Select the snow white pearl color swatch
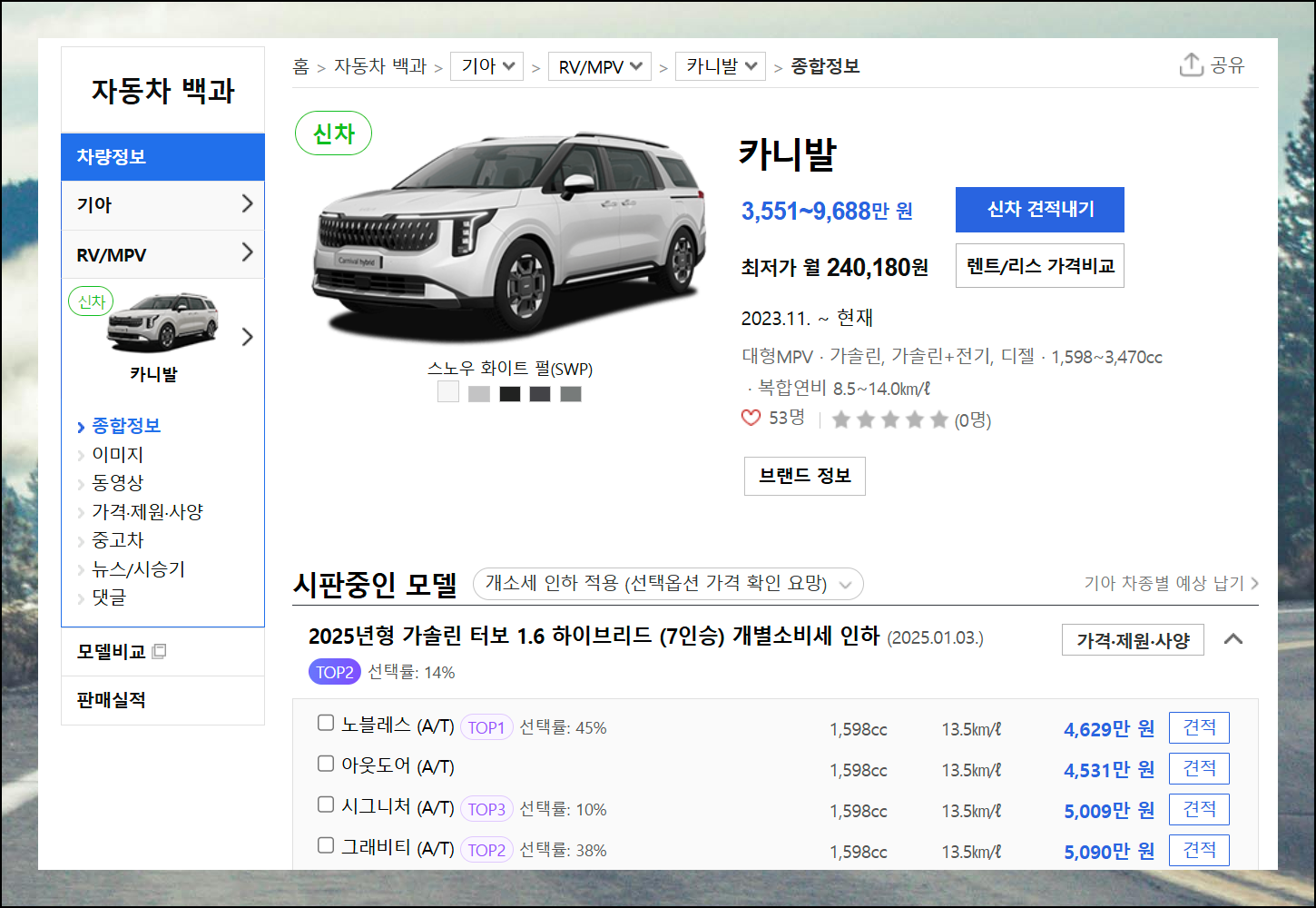 [x=448, y=391]
